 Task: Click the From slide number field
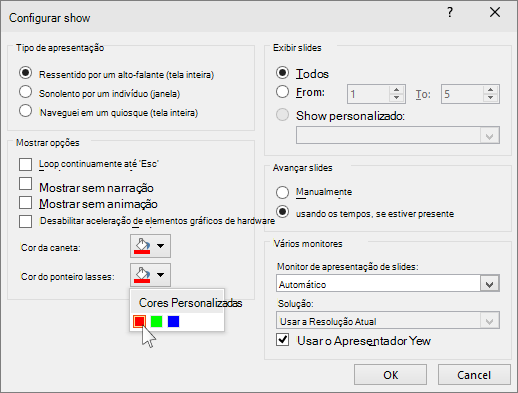pos(368,94)
